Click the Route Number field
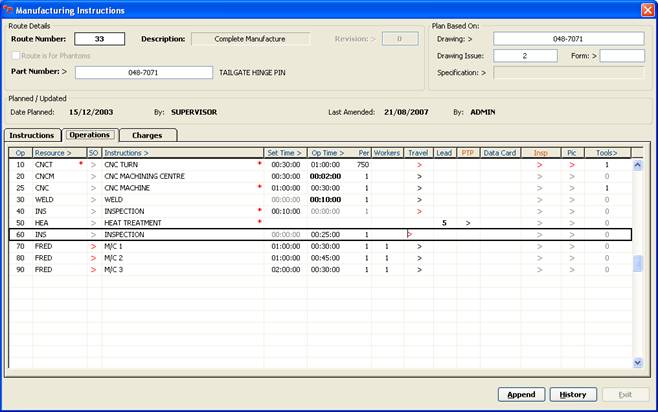658x412 pixels. tap(99, 39)
